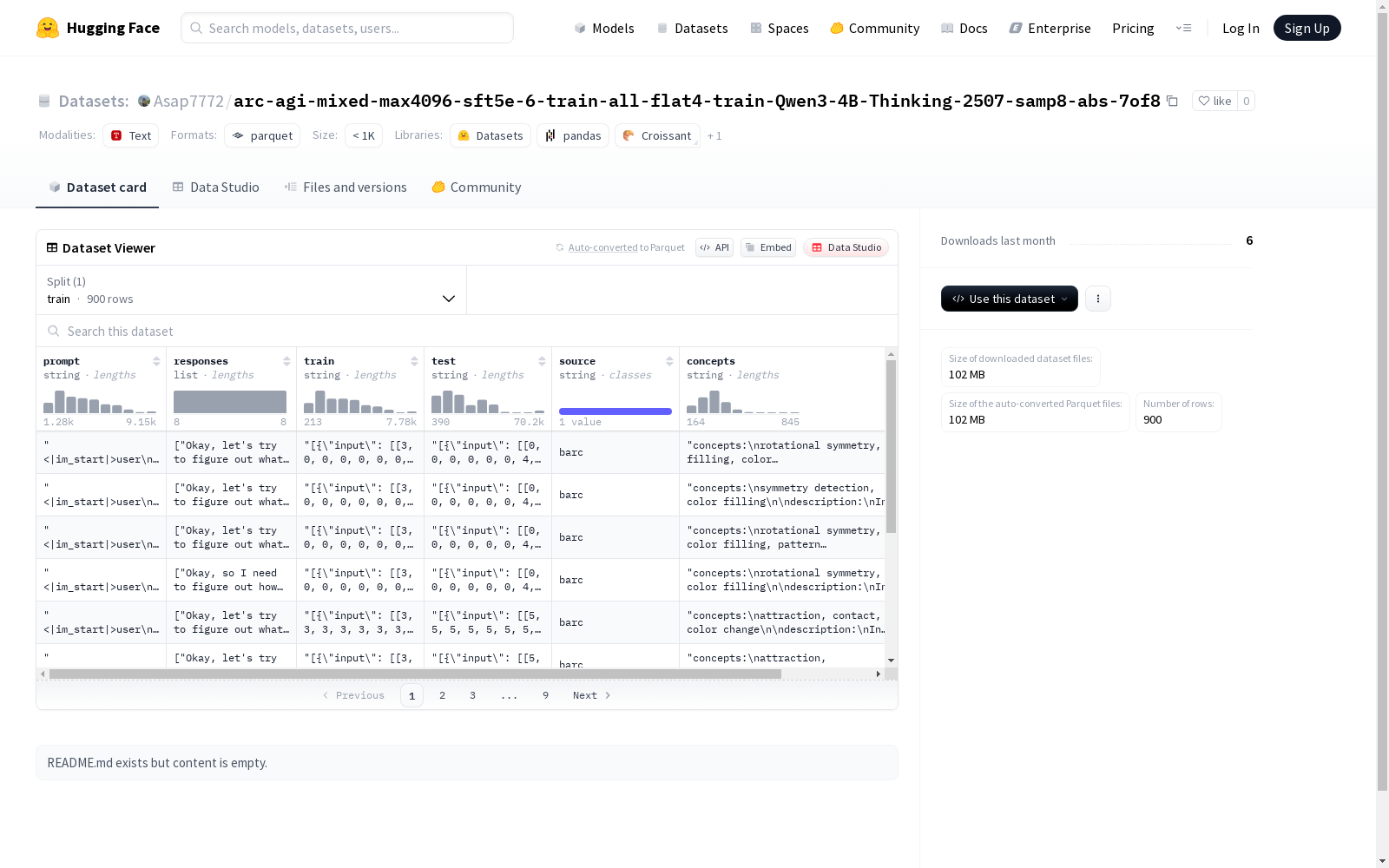
Task: Switch to the Files and versions tab
Action: [346, 187]
